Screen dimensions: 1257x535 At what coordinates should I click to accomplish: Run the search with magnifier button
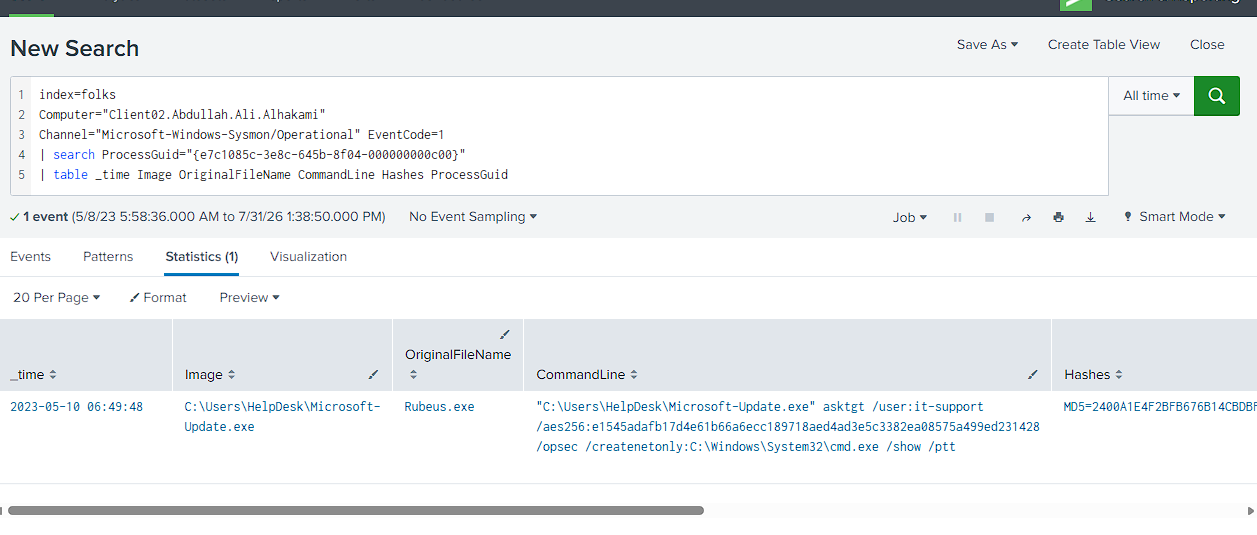(x=1217, y=96)
